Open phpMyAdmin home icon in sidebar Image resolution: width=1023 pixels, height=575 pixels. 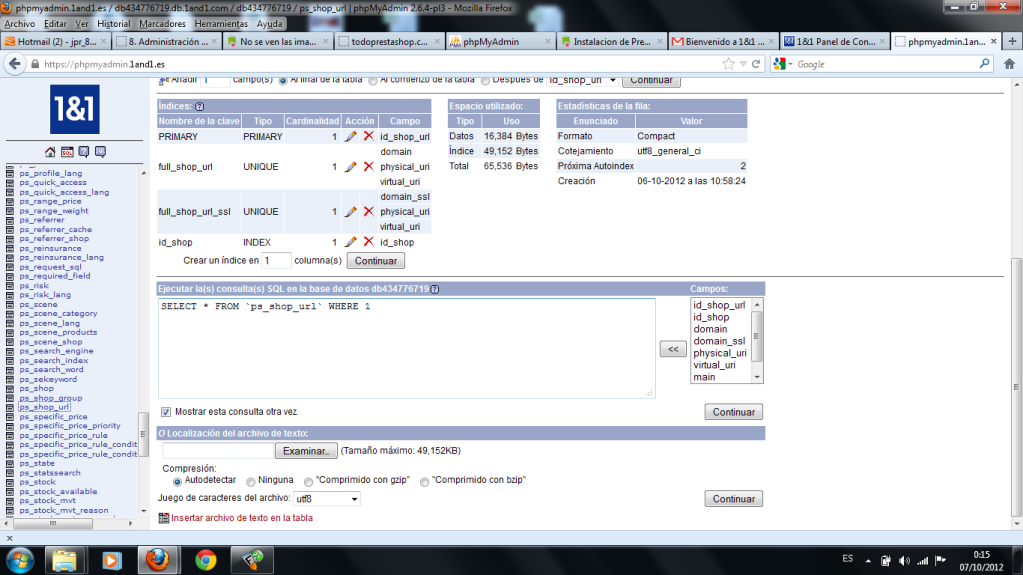[50, 152]
